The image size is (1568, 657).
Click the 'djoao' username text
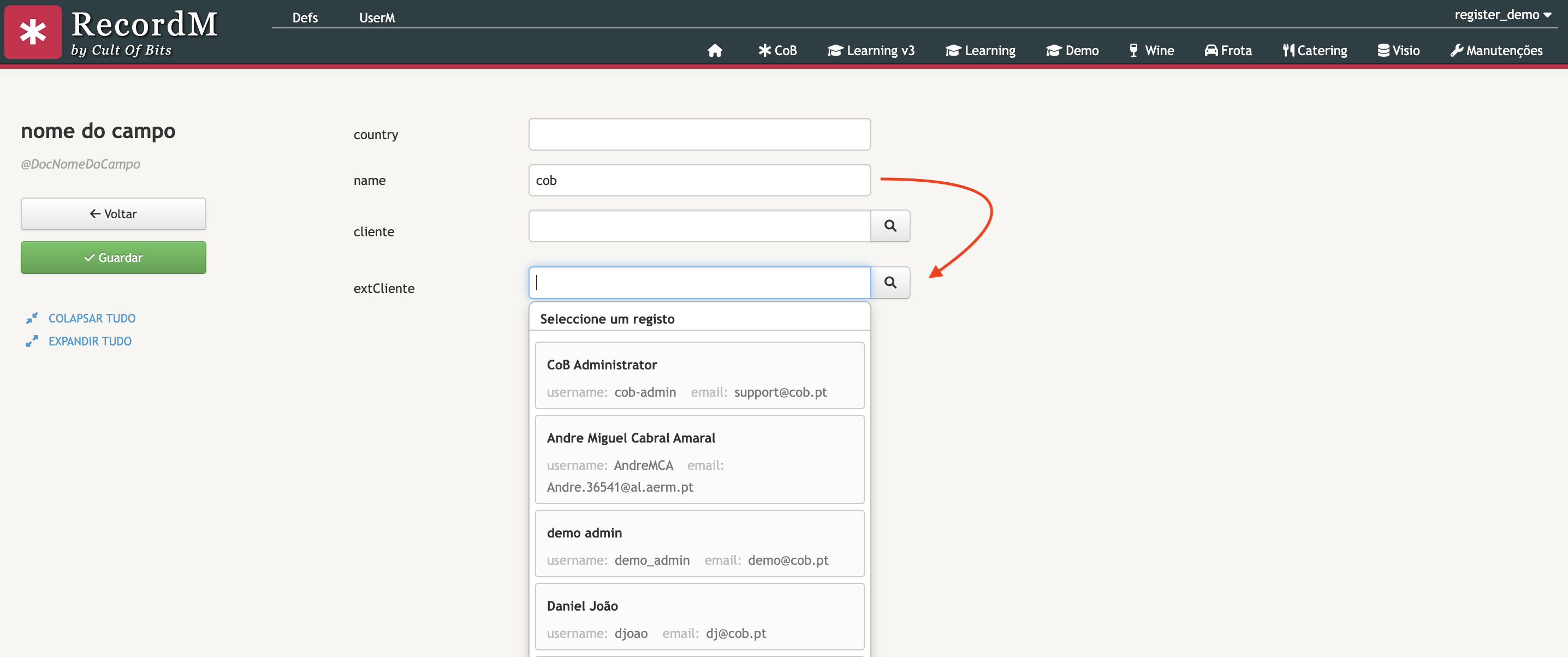(631, 634)
